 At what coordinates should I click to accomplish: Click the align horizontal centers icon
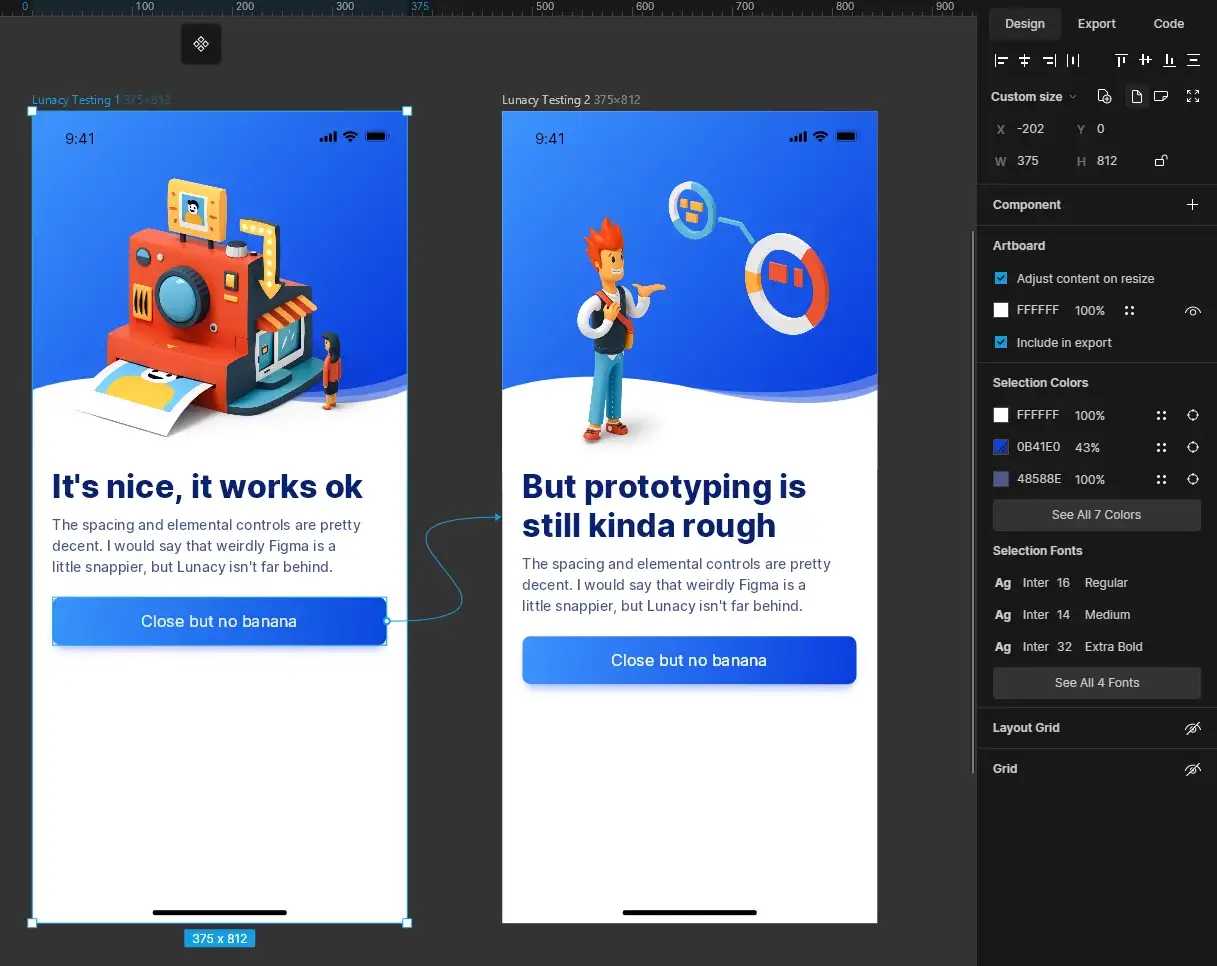pyautogui.click(x=1025, y=61)
